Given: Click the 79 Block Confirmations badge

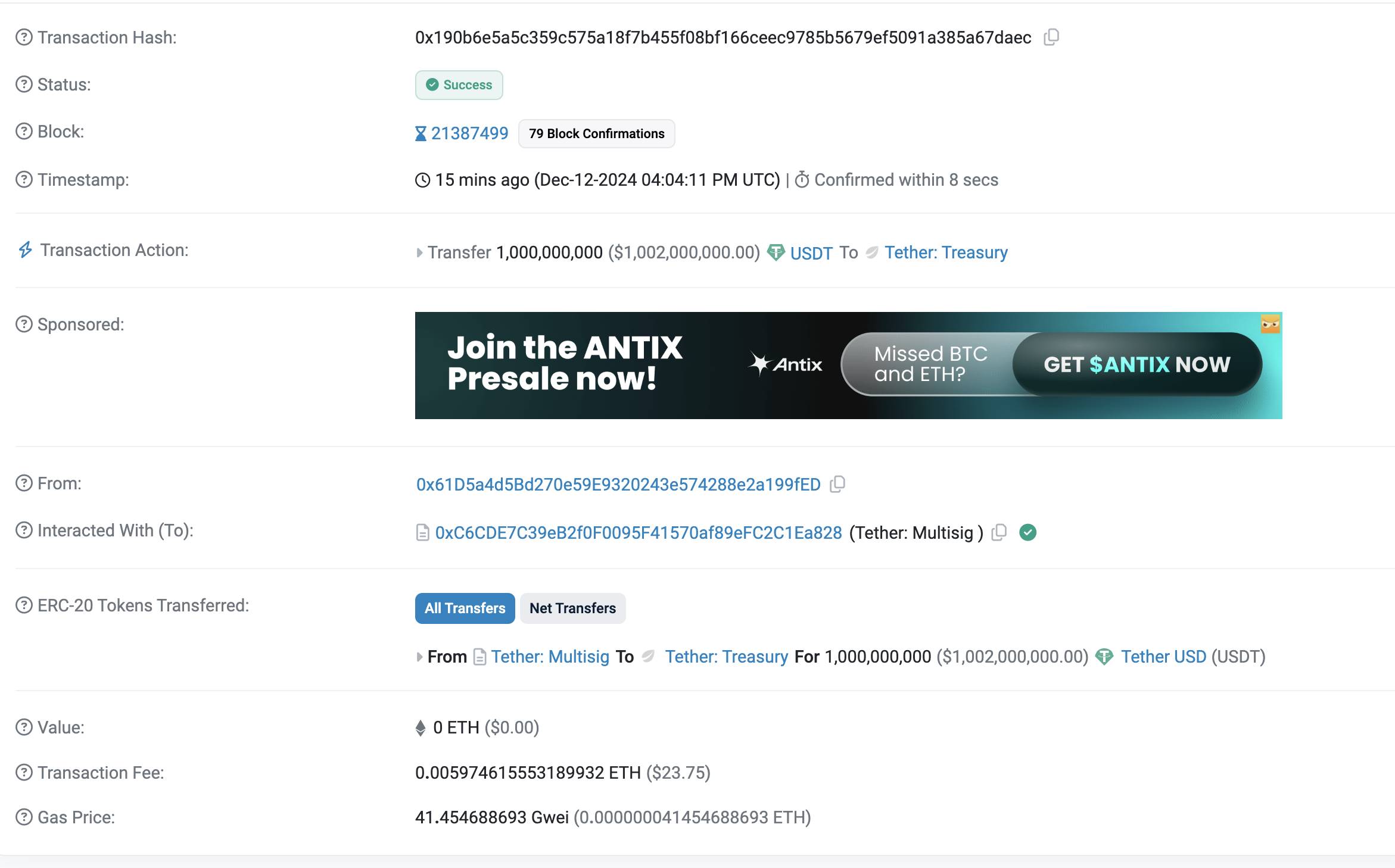Looking at the screenshot, I should point(597,133).
